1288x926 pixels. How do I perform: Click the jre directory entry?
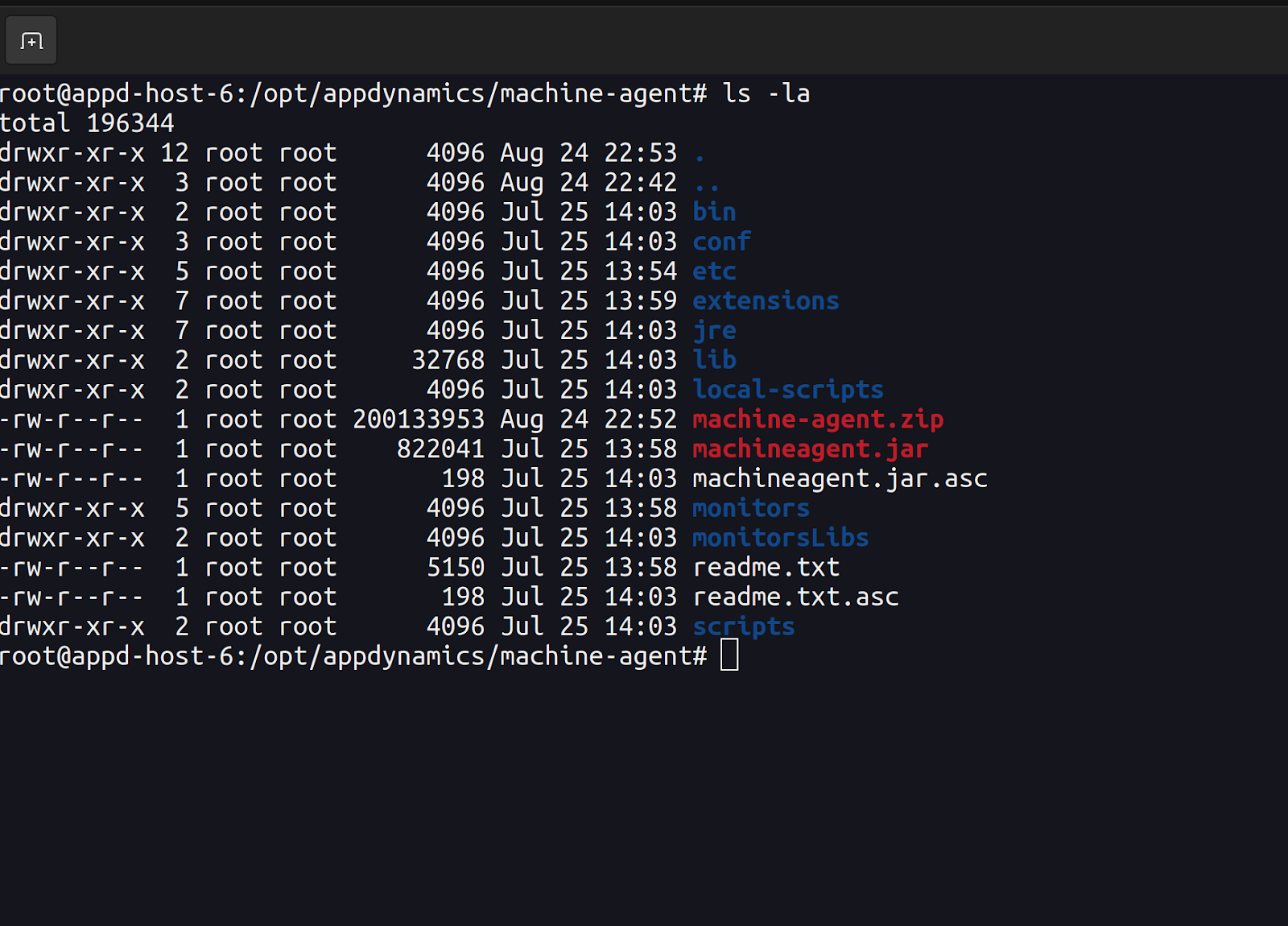pyautogui.click(x=714, y=331)
